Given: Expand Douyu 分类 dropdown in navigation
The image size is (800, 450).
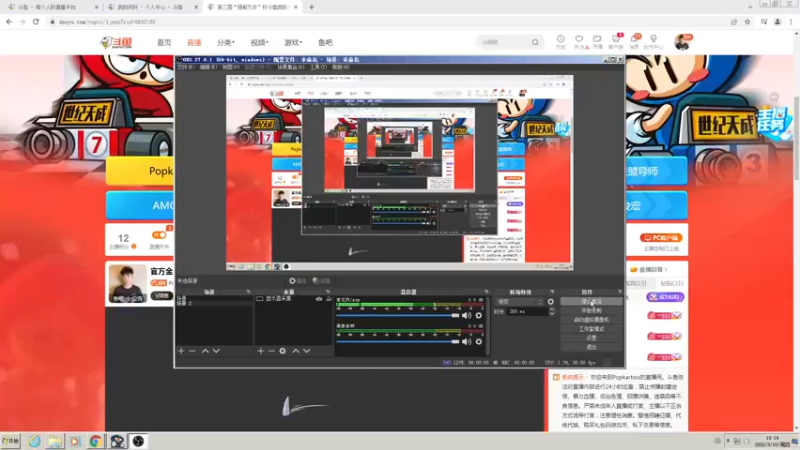Looking at the screenshot, I should [226, 42].
